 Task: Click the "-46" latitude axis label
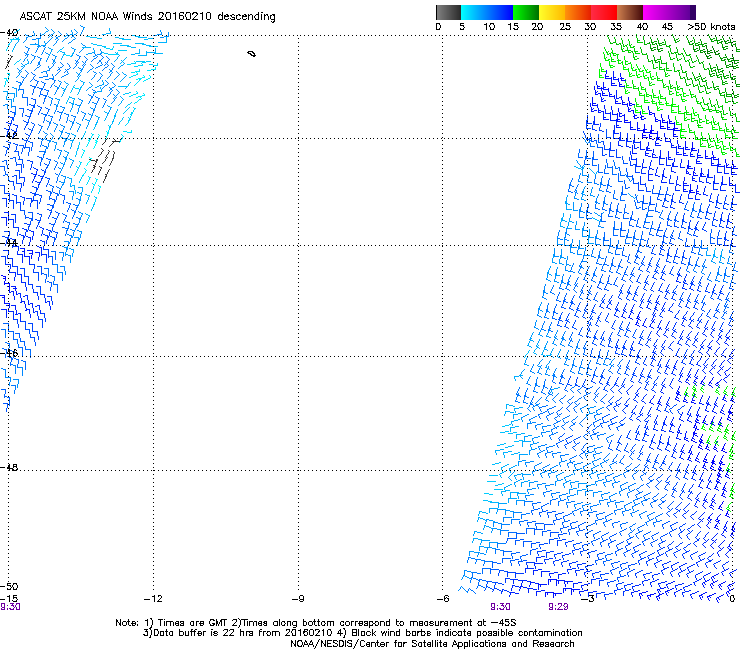(x=9, y=353)
